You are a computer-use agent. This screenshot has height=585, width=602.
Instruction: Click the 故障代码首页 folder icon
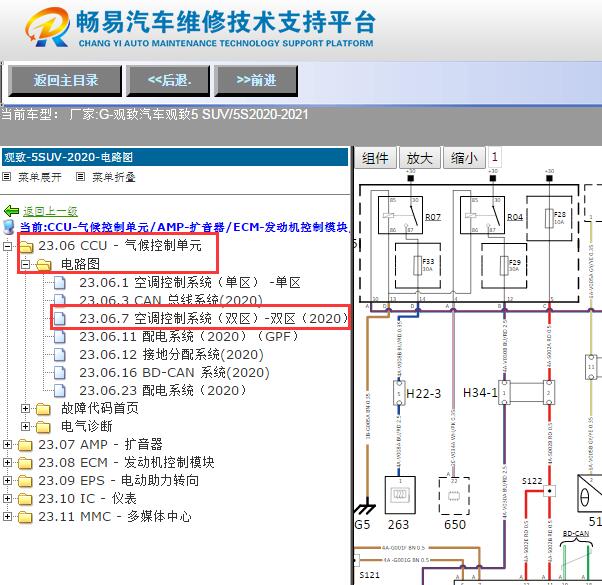click(x=43, y=409)
